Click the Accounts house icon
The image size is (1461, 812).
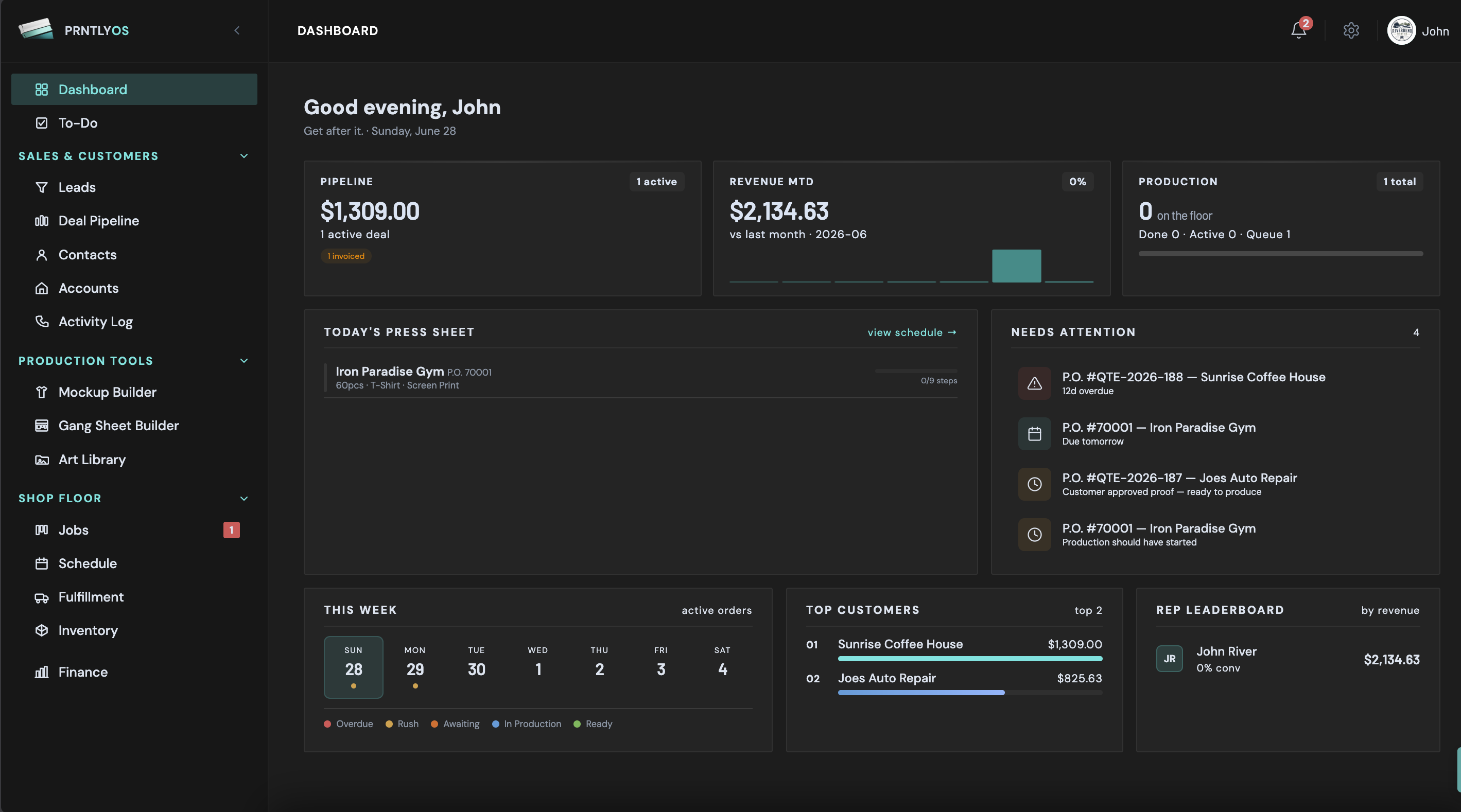[41, 288]
